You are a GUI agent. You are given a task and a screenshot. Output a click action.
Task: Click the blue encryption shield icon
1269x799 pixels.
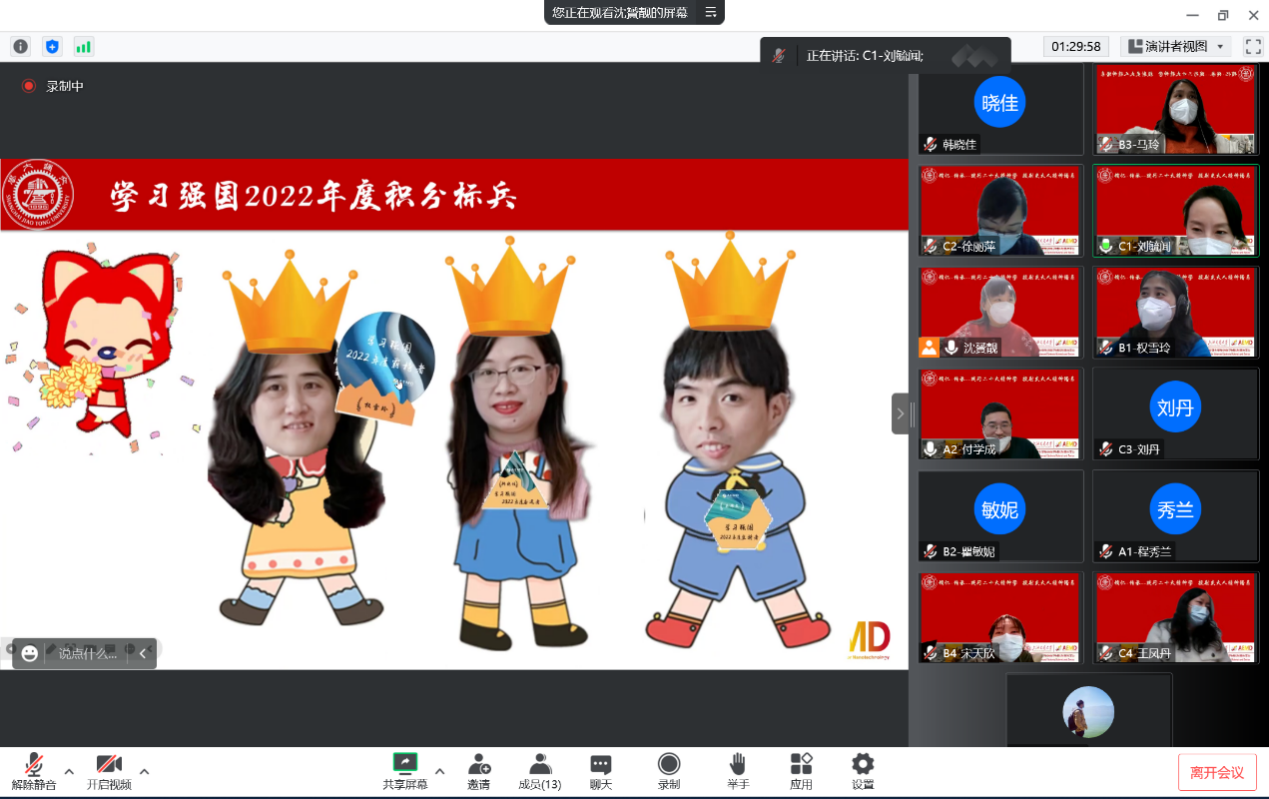tap(52, 46)
